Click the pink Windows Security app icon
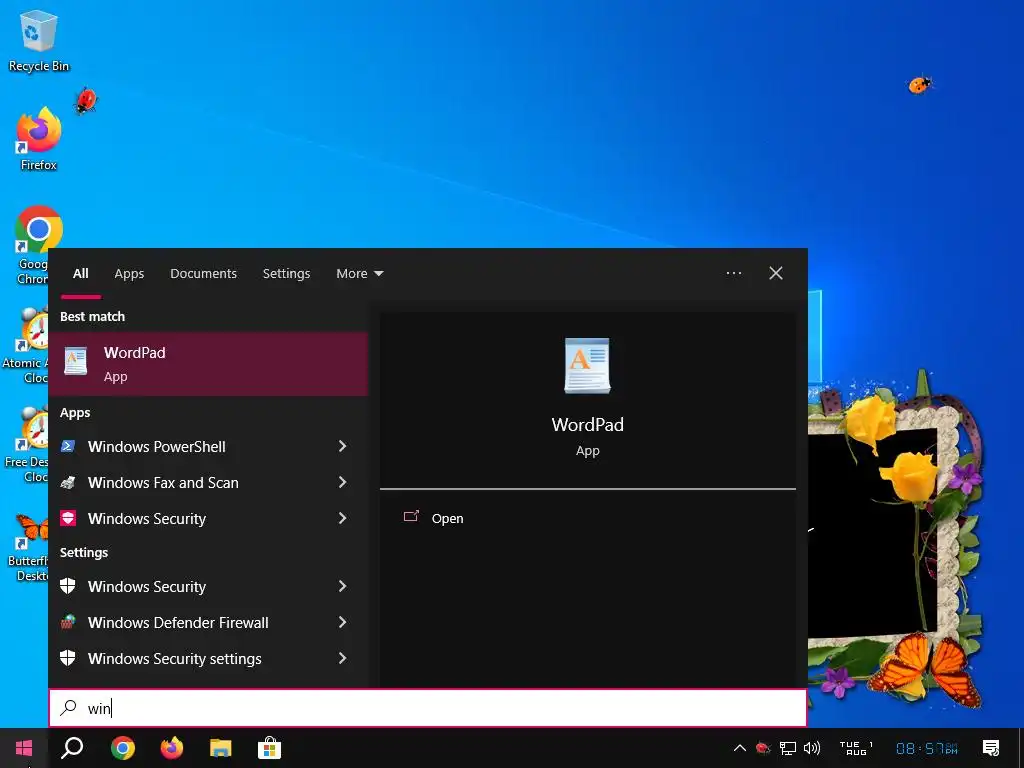Viewport: 1024px width, 768px height. point(68,519)
